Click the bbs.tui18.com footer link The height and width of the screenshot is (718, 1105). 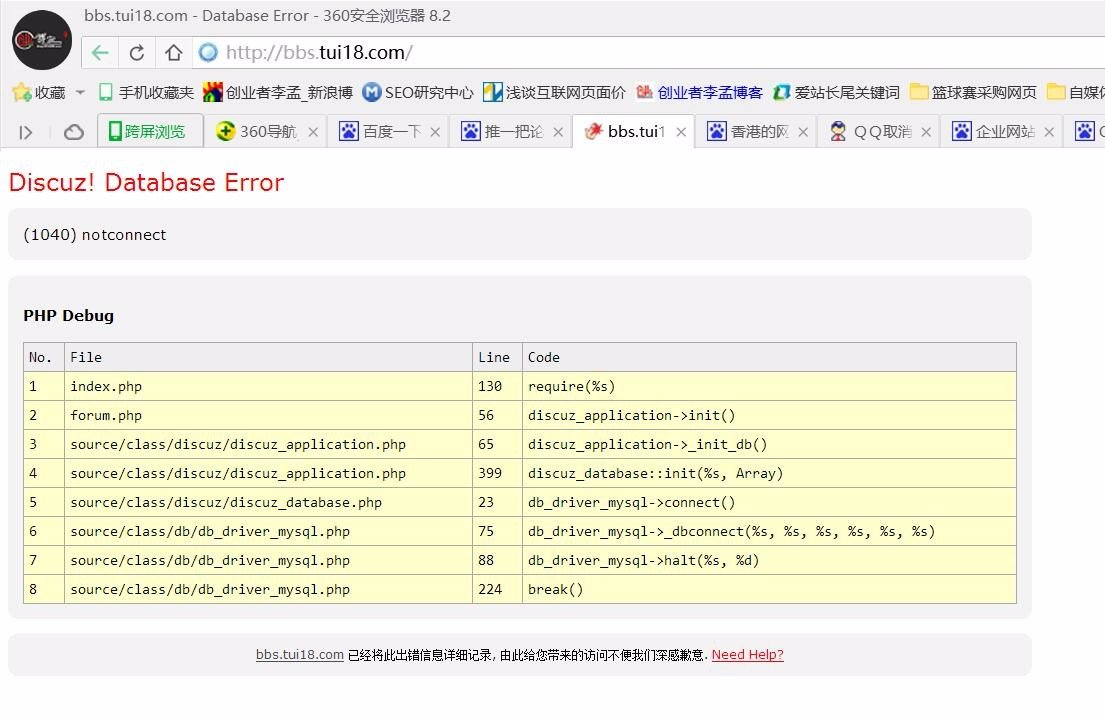[300, 655]
